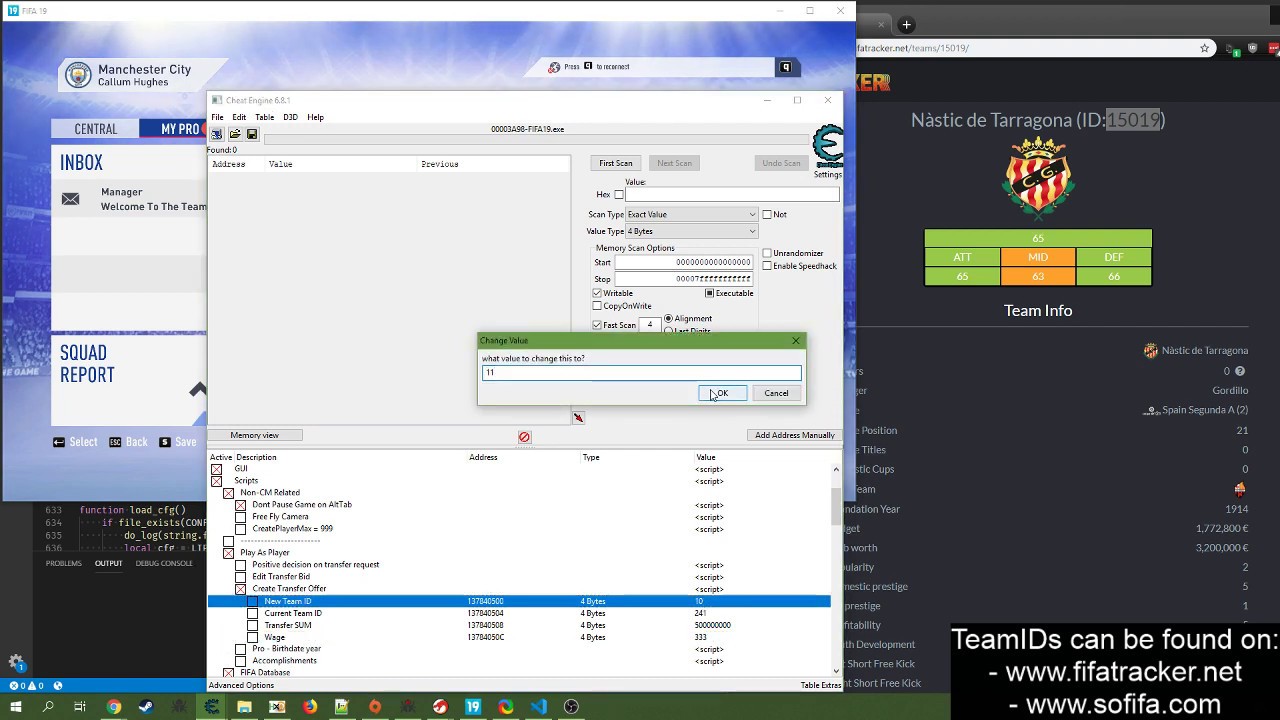Image resolution: width=1280 pixels, height=720 pixels.
Task: Switch to Cheat Engine taskbar icon
Action: pyautogui.click(x=212, y=707)
